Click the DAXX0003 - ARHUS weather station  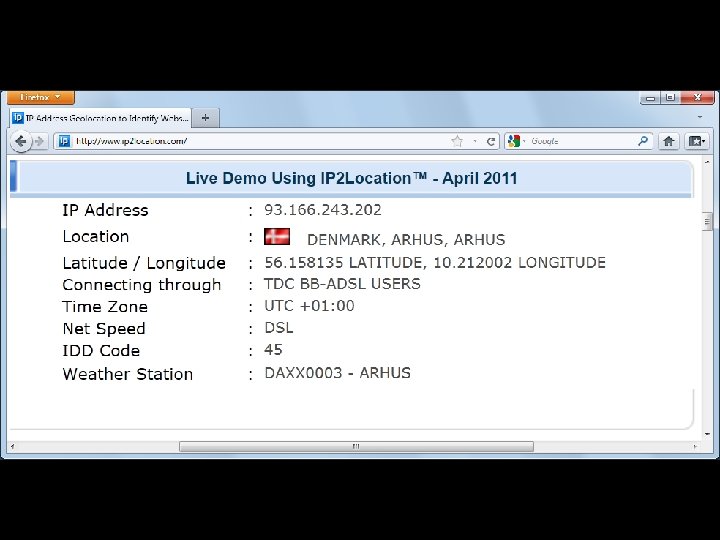pos(338,373)
